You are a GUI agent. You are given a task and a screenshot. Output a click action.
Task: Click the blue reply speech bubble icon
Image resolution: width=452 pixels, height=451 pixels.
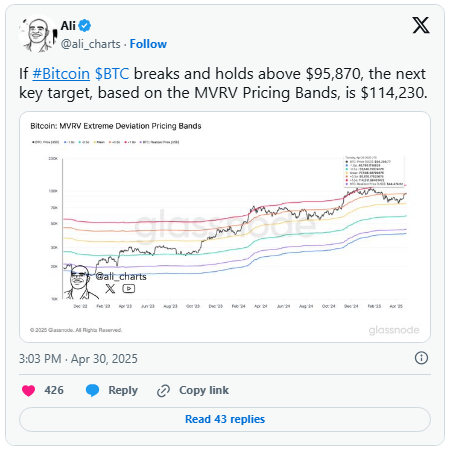pyautogui.click(x=92, y=390)
